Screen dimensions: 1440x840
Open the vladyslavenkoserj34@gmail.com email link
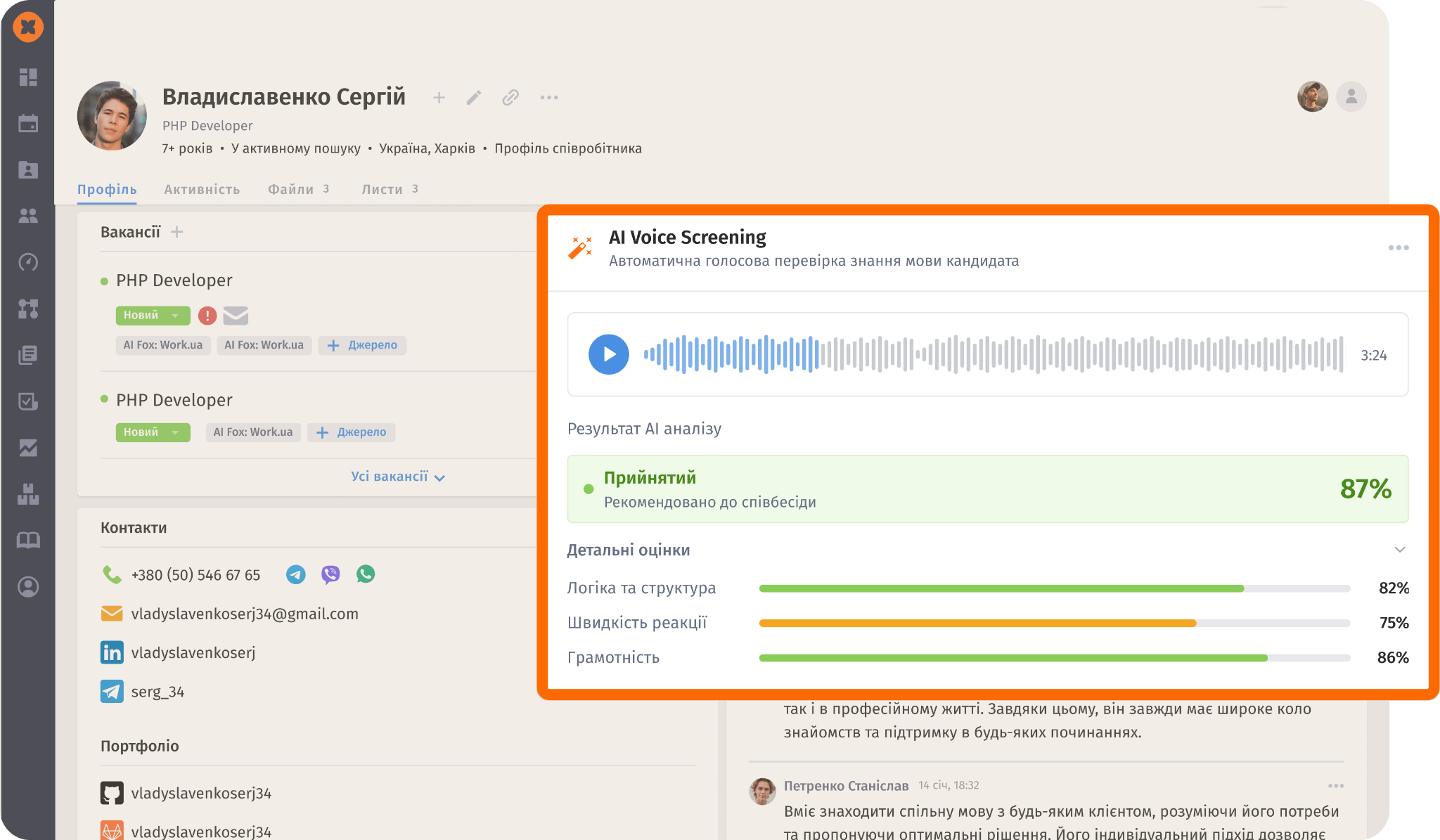click(244, 614)
